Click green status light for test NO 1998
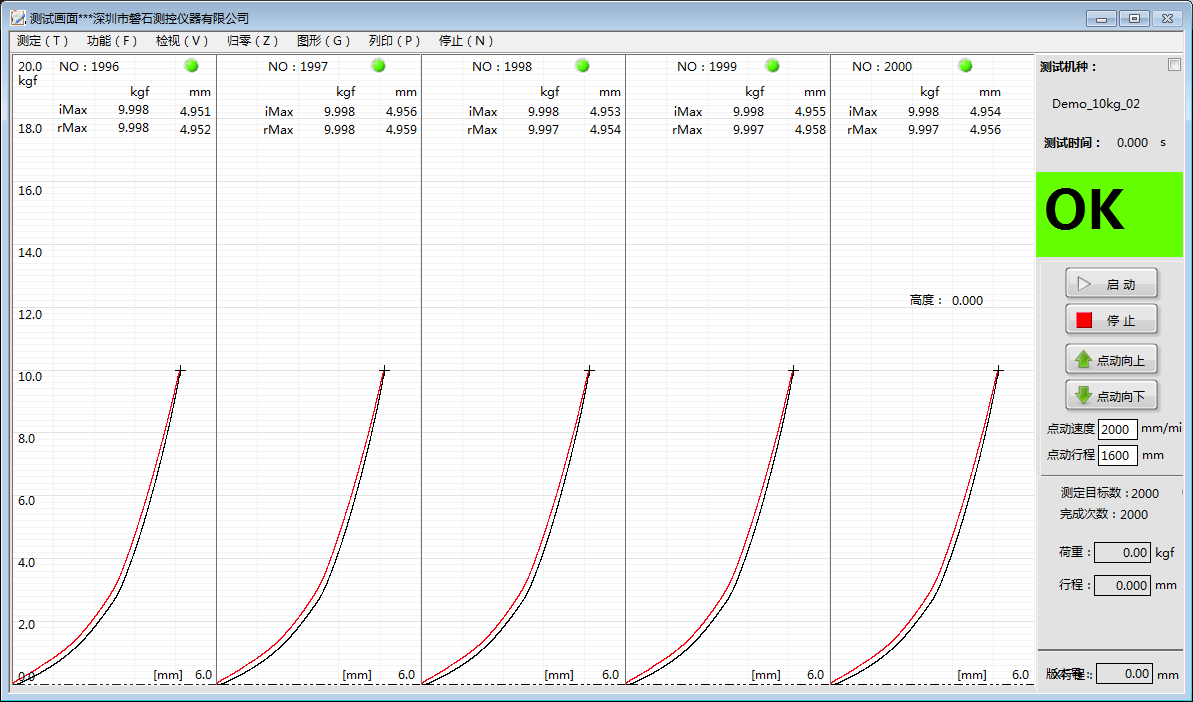This screenshot has width=1193, height=702. [582, 66]
